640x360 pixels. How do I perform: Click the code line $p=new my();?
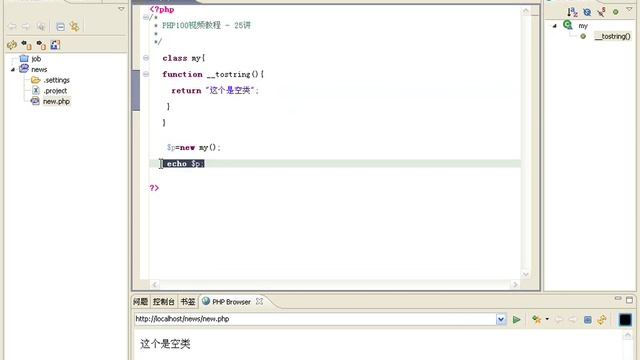[193, 147]
